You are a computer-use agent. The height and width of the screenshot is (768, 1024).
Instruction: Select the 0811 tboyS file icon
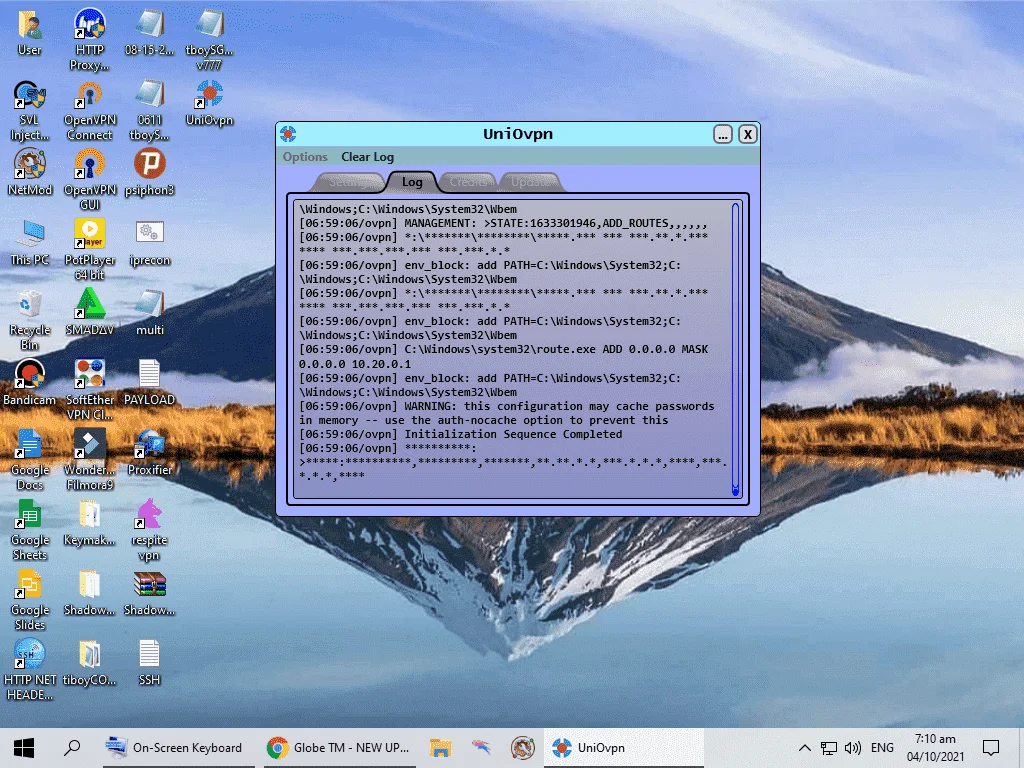tap(150, 110)
